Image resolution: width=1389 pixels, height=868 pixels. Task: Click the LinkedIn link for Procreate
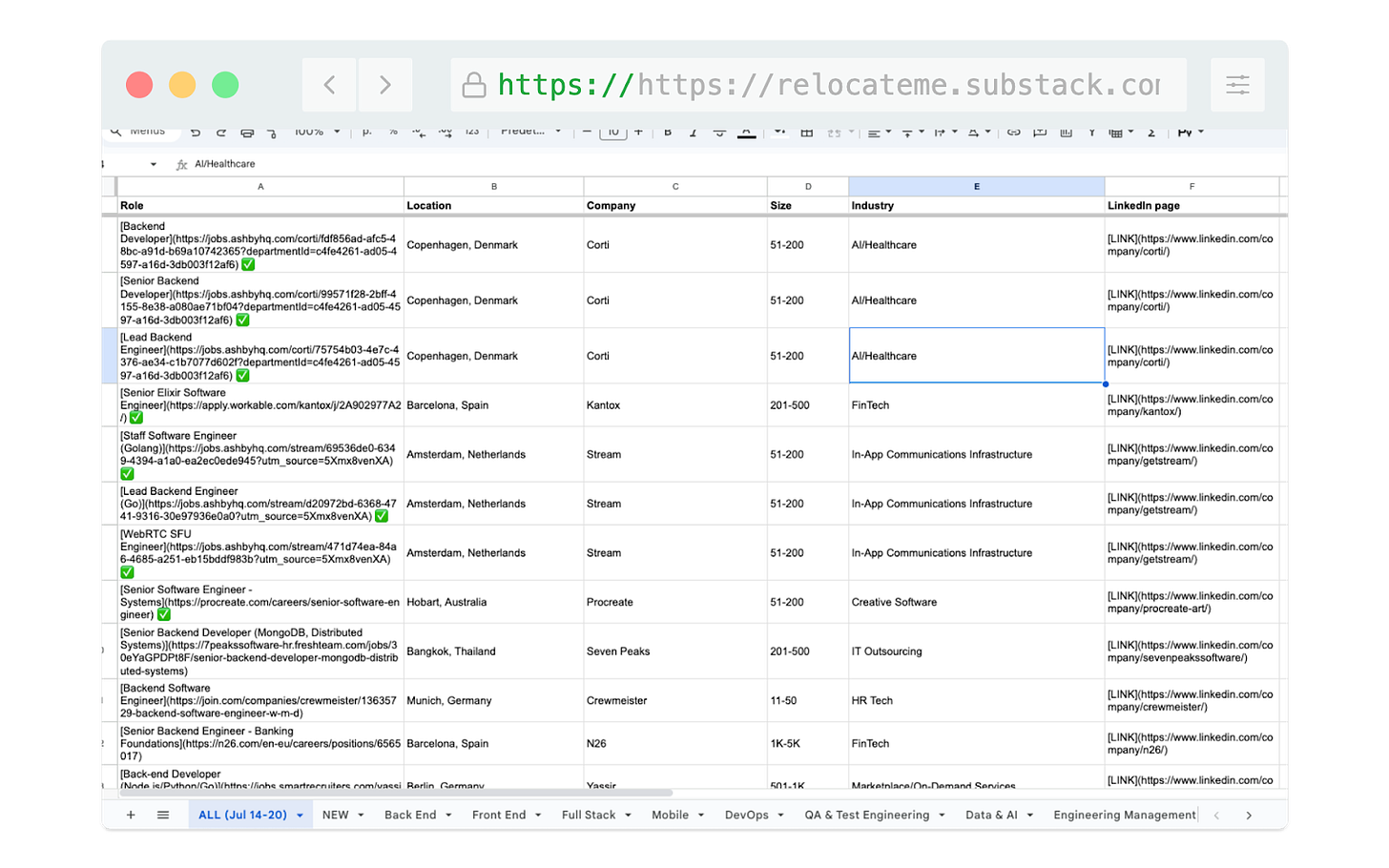tap(1190, 603)
